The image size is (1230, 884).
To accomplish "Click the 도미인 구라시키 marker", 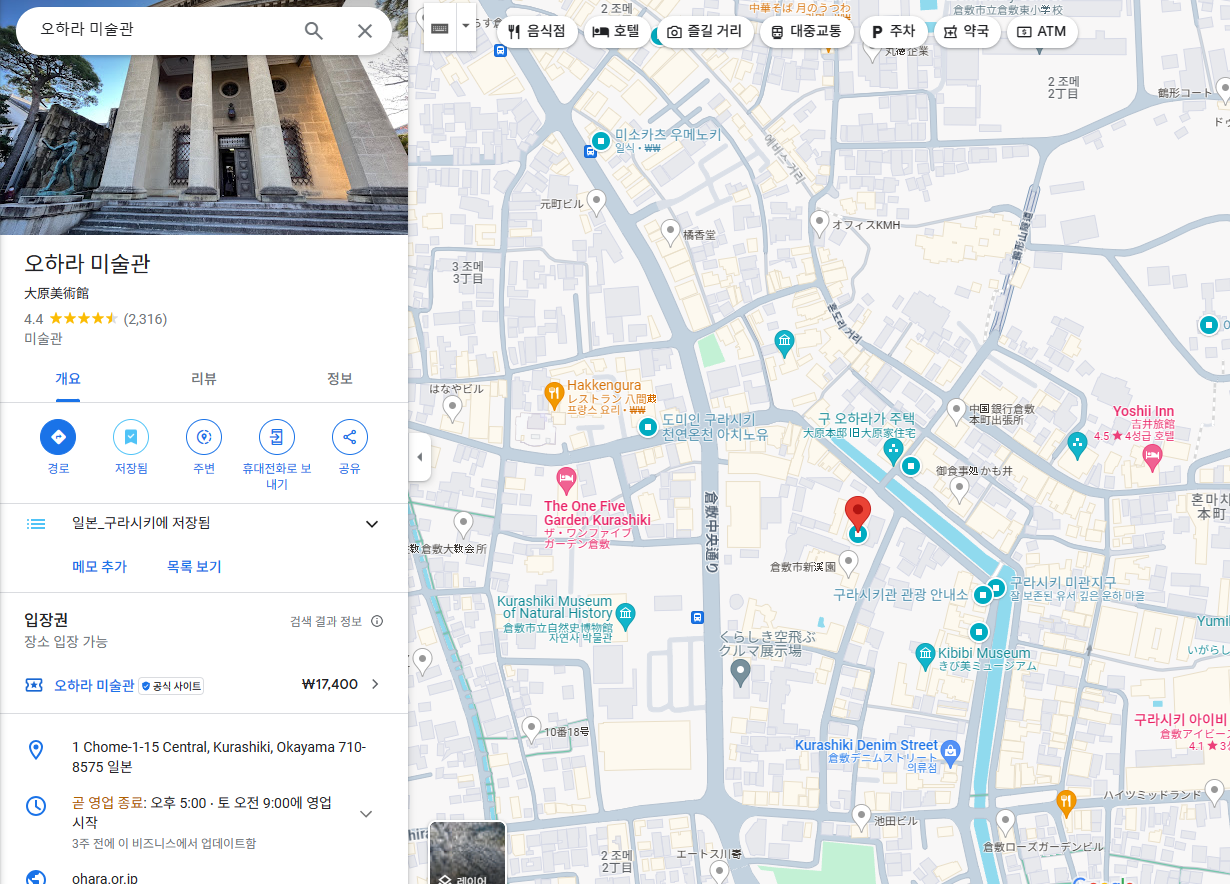I will click(x=648, y=428).
